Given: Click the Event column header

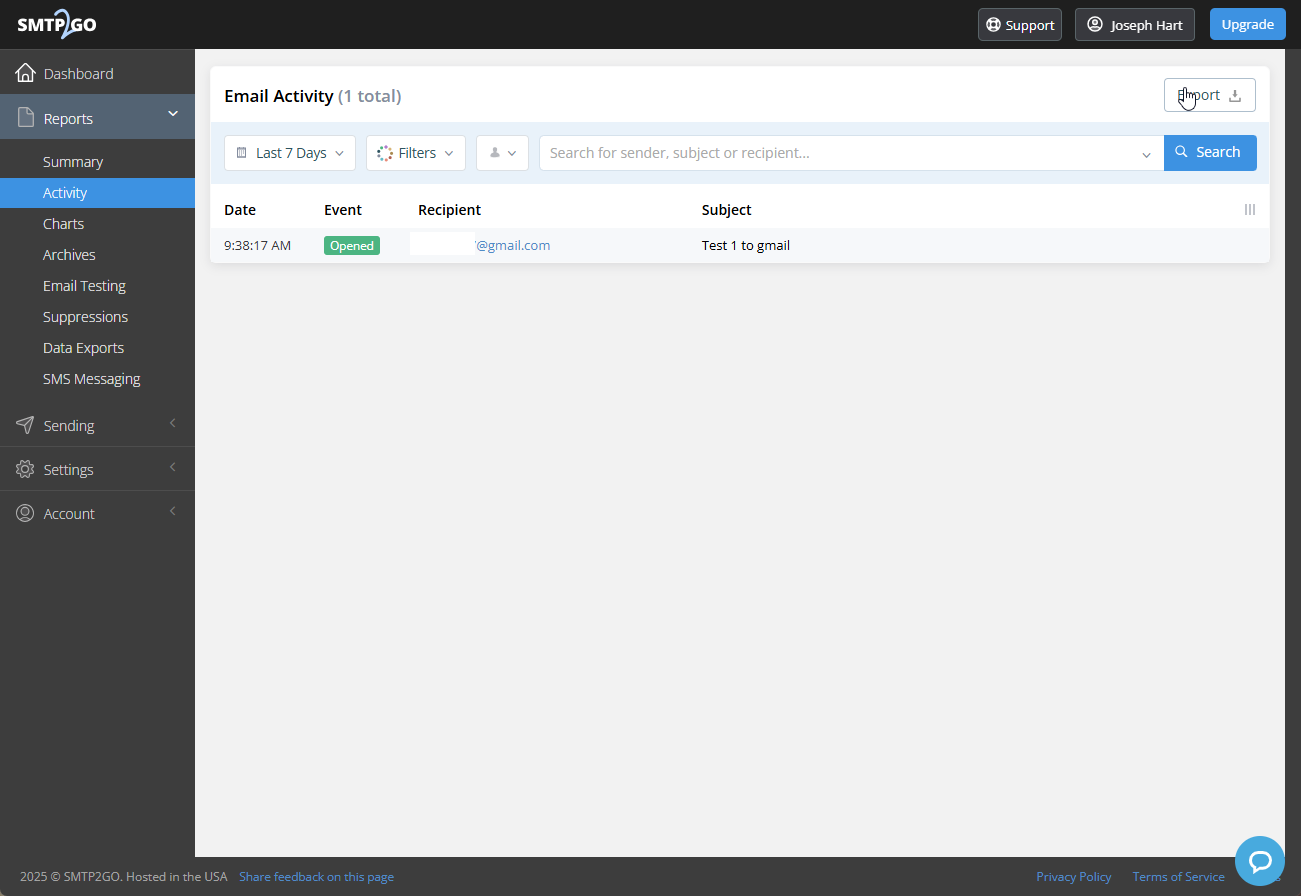Looking at the screenshot, I should (343, 210).
